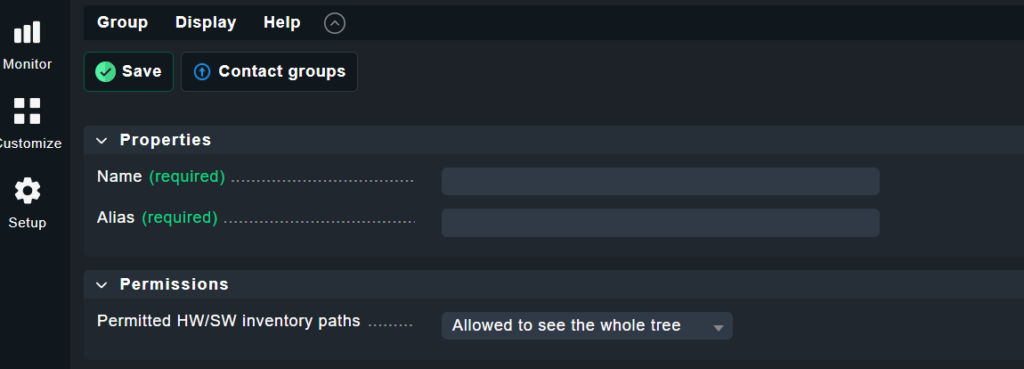Focus the Name input field
Image resolution: width=1024 pixels, height=369 pixels.
[660, 182]
